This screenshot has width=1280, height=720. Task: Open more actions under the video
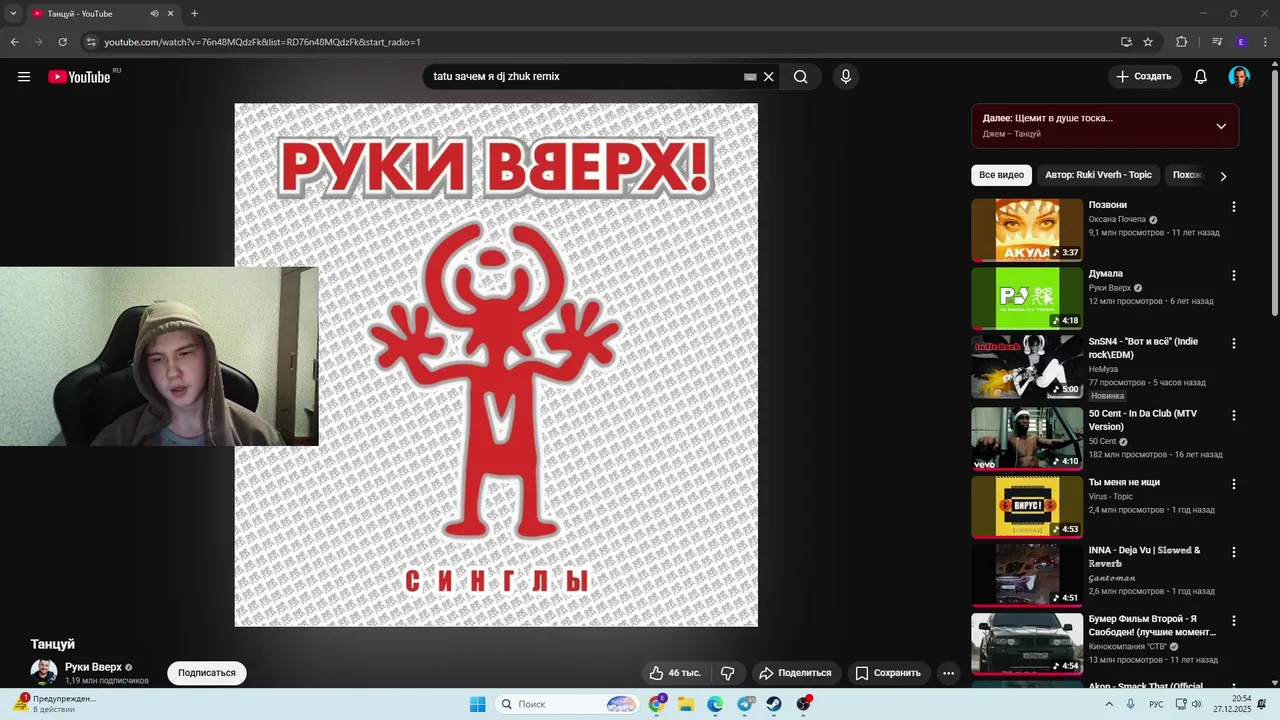948,673
